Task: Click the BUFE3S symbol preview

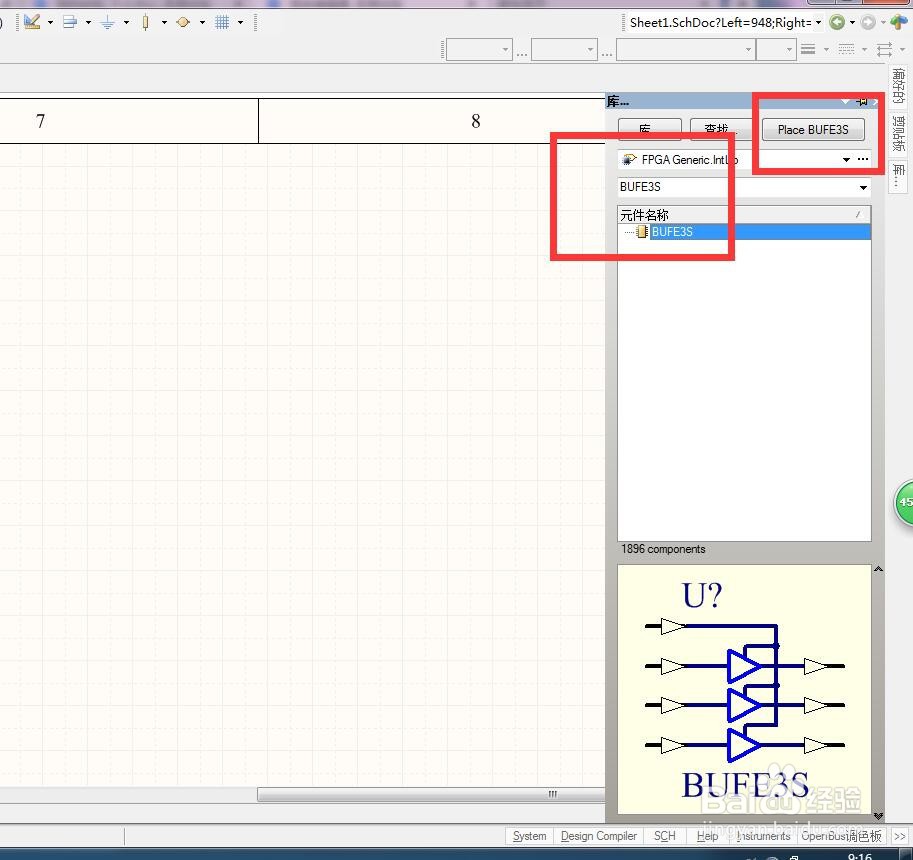Action: tap(744, 689)
